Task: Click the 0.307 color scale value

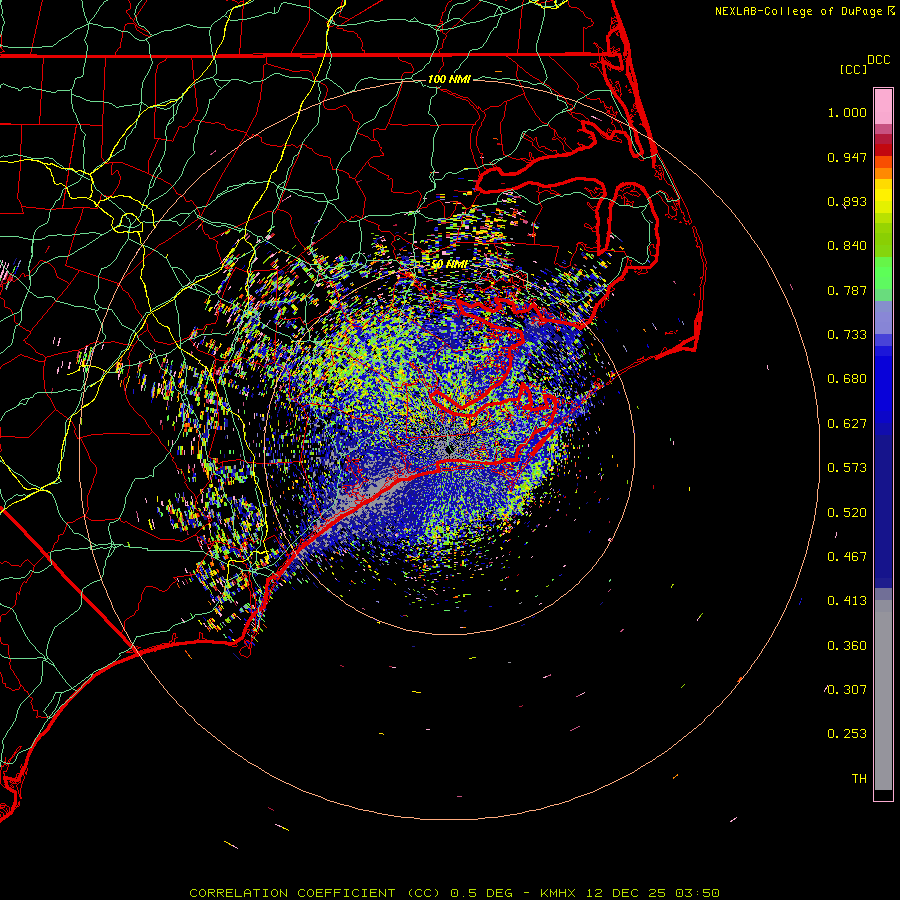Action: click(847, 690)
